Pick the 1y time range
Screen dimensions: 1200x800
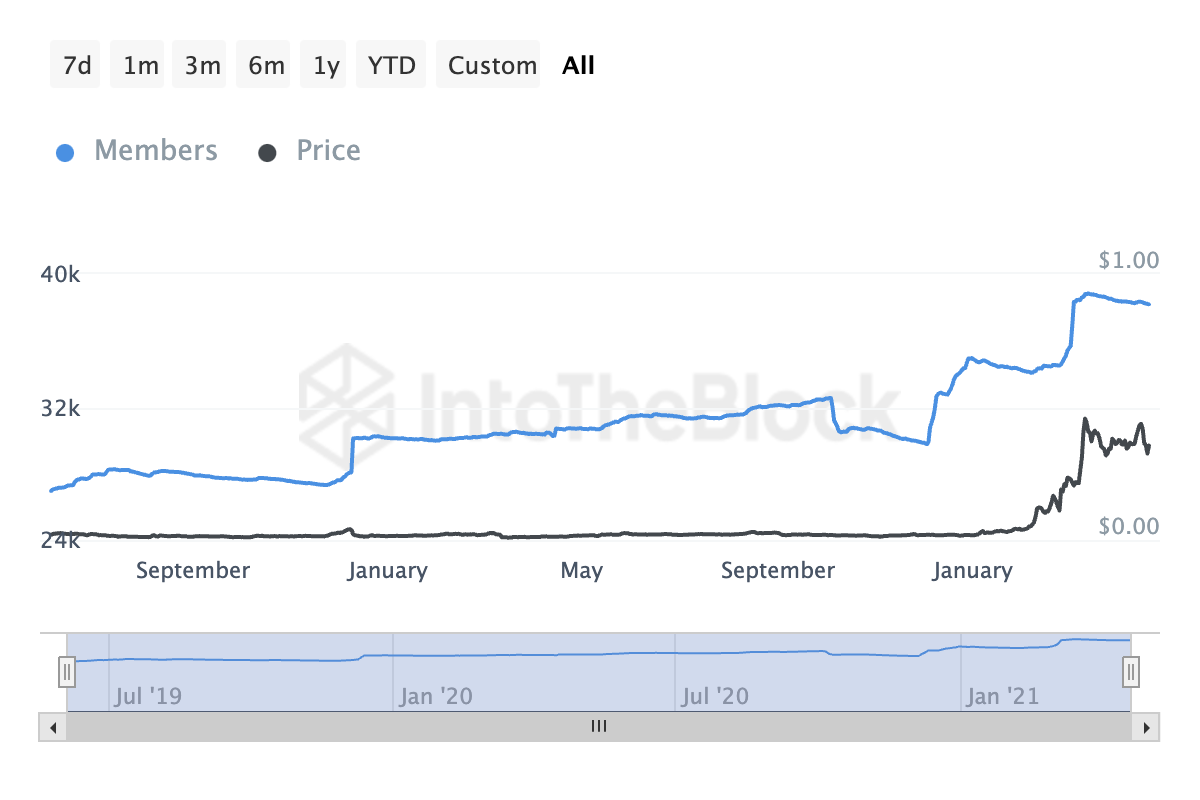(326, 66)
